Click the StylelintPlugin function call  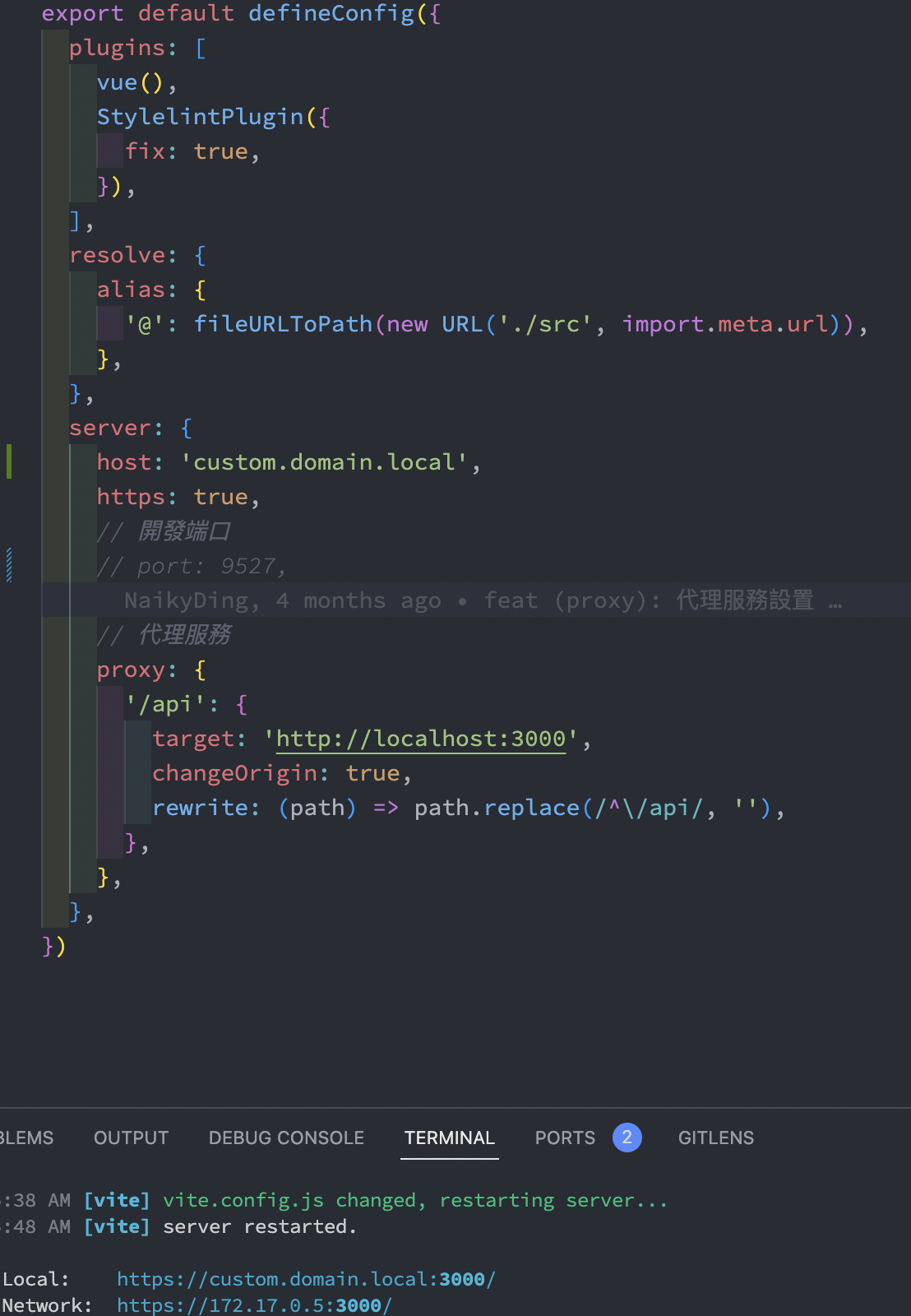click(x=201, y=117)
